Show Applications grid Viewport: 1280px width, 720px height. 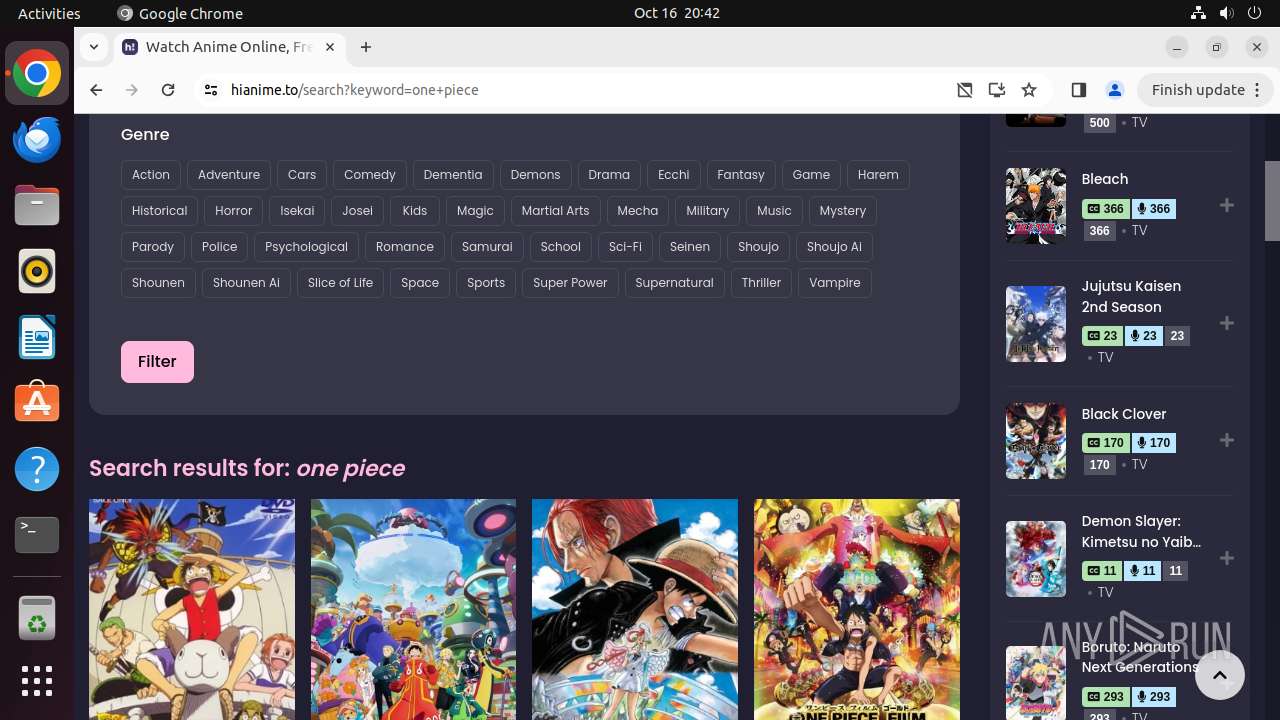[37, 681]
